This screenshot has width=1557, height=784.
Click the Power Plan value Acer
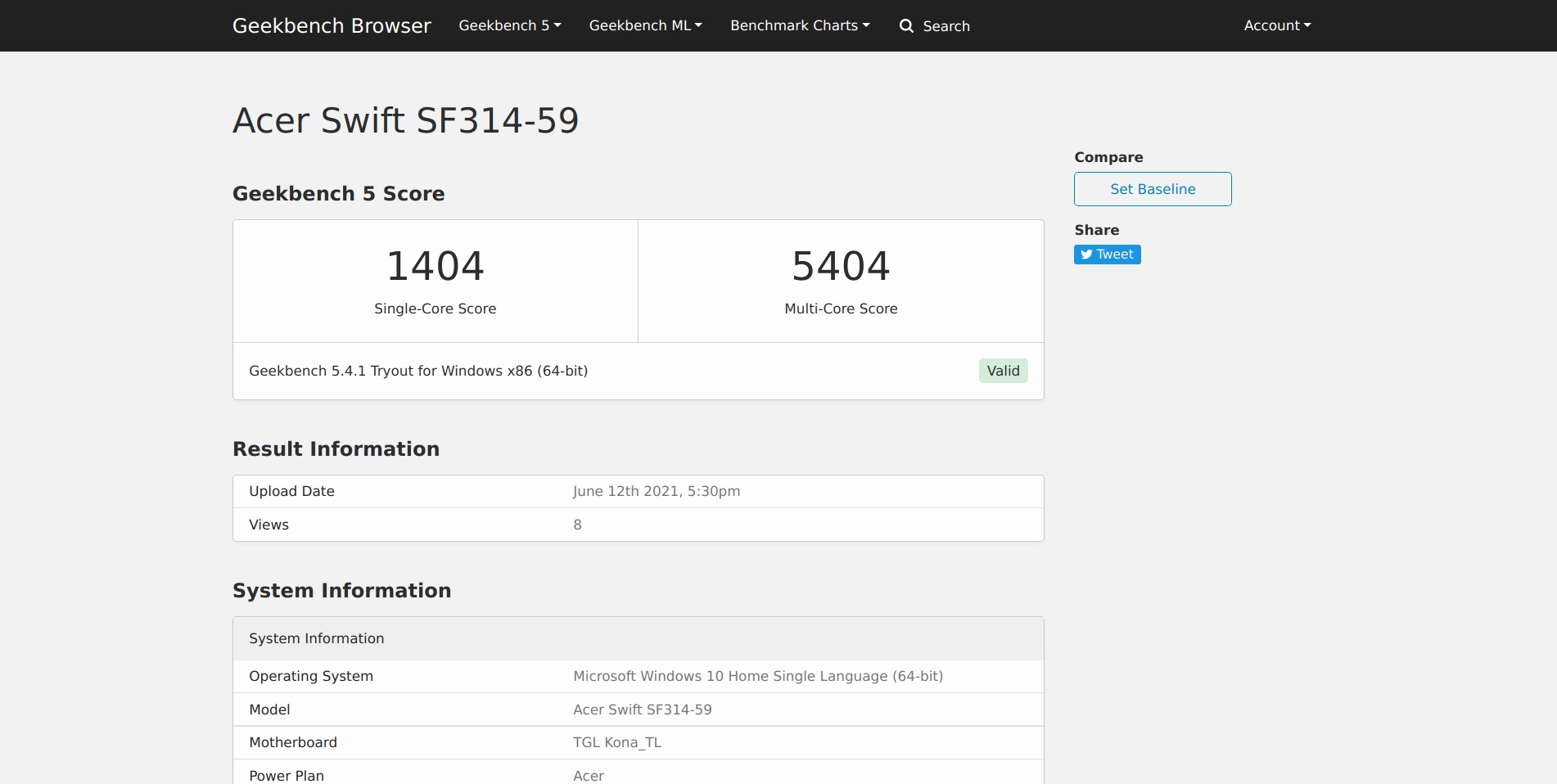click(589, 776)
